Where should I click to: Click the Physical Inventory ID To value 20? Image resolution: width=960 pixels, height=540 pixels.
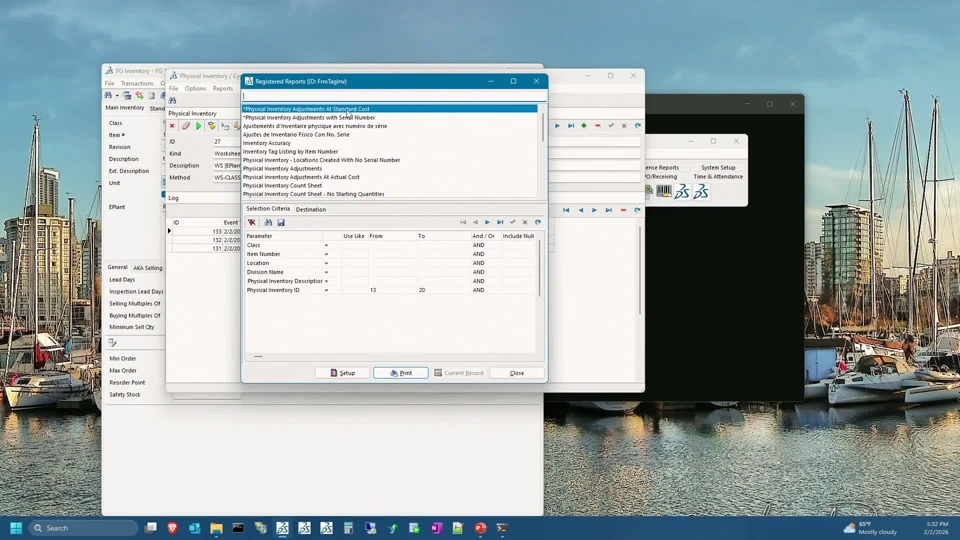(422, 290)
